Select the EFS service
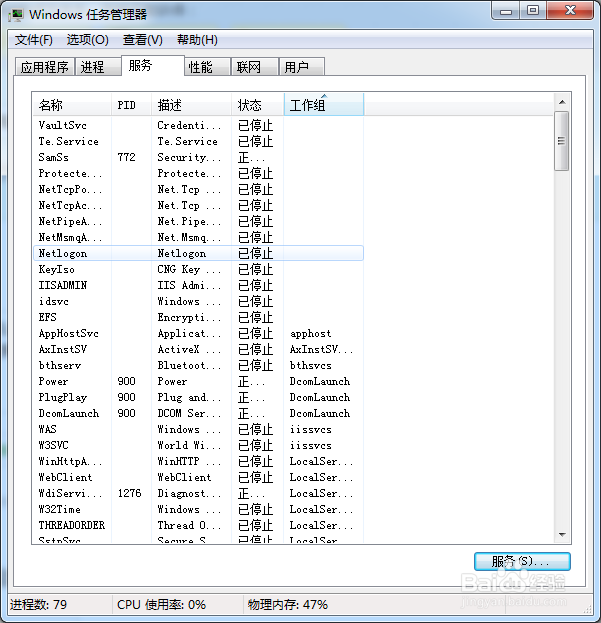 [48, 317]
